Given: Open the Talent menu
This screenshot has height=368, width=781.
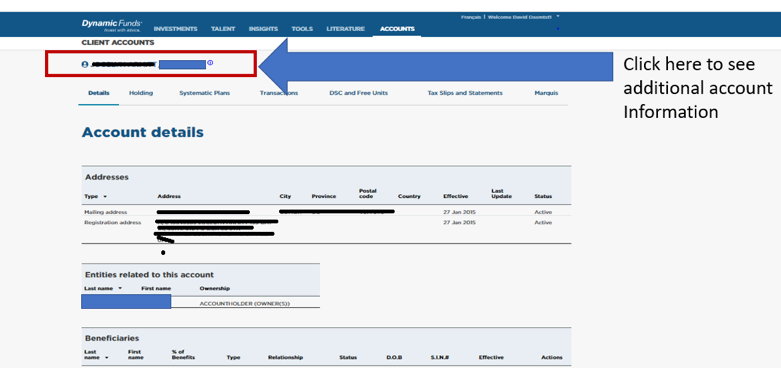Looking at the screenshot, I should (x=223, y=29).
